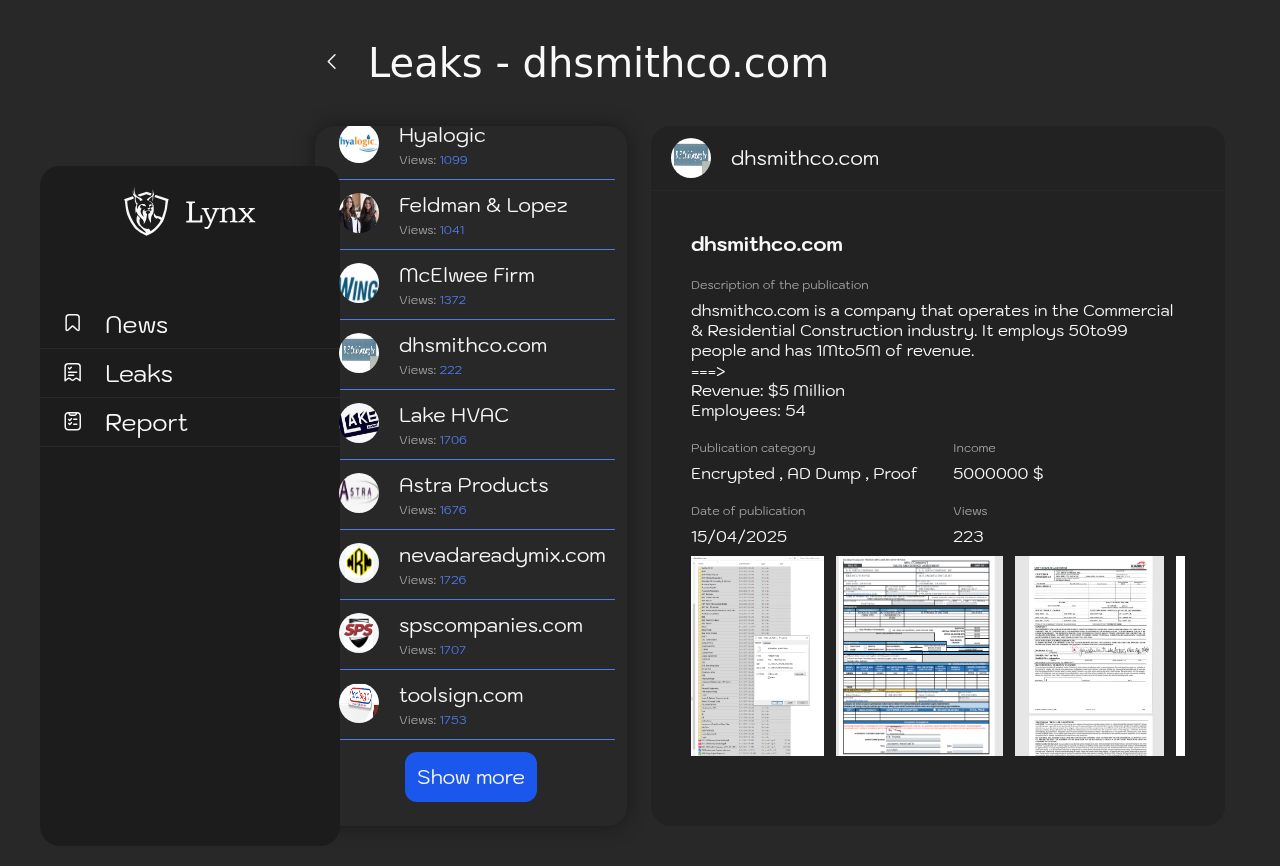The width and height of the screenshot is (1280, 866).
Task: Click the back arrow next to Leaks title
Action: (x=332, y=62)
